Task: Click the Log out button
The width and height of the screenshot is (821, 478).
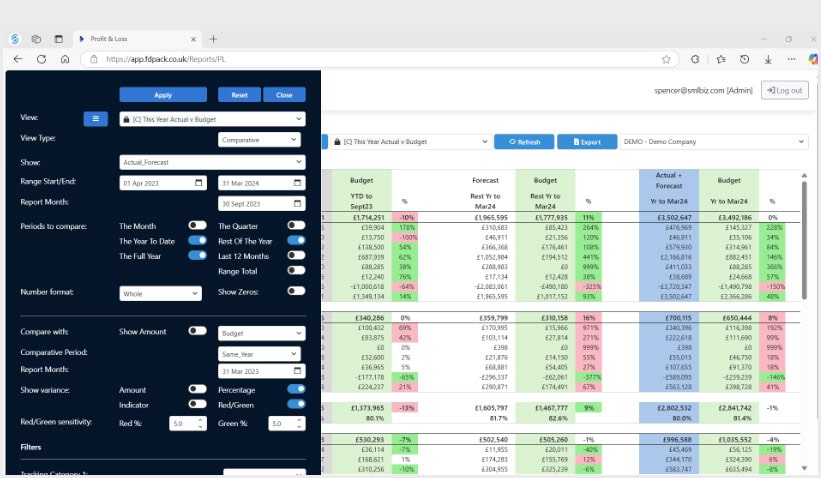Action: pyautogui.click(x=784, y=91)
